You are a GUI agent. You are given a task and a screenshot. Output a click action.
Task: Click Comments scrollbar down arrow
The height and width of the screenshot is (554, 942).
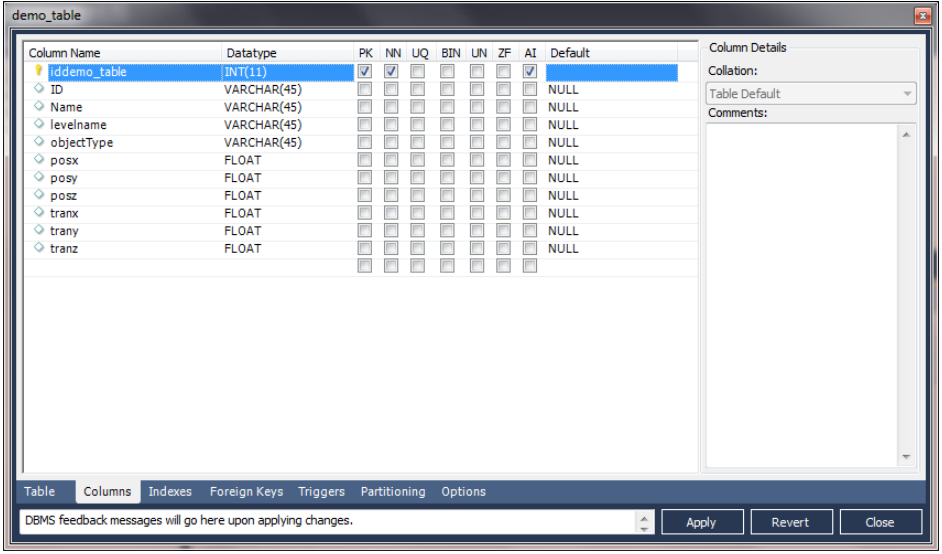[907, 457]
